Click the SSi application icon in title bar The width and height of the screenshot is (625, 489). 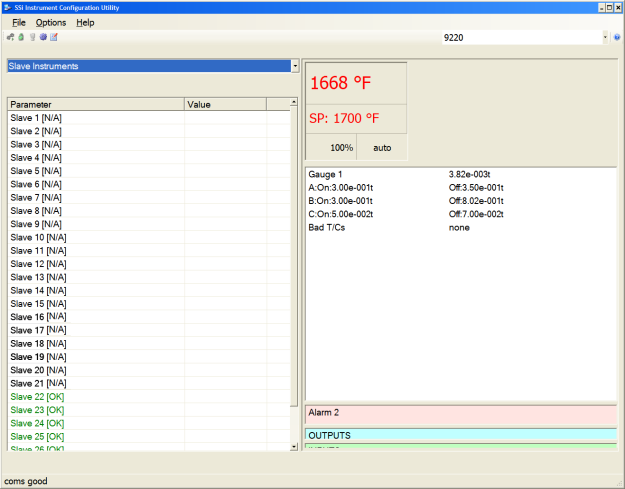(x=8, y=7)
